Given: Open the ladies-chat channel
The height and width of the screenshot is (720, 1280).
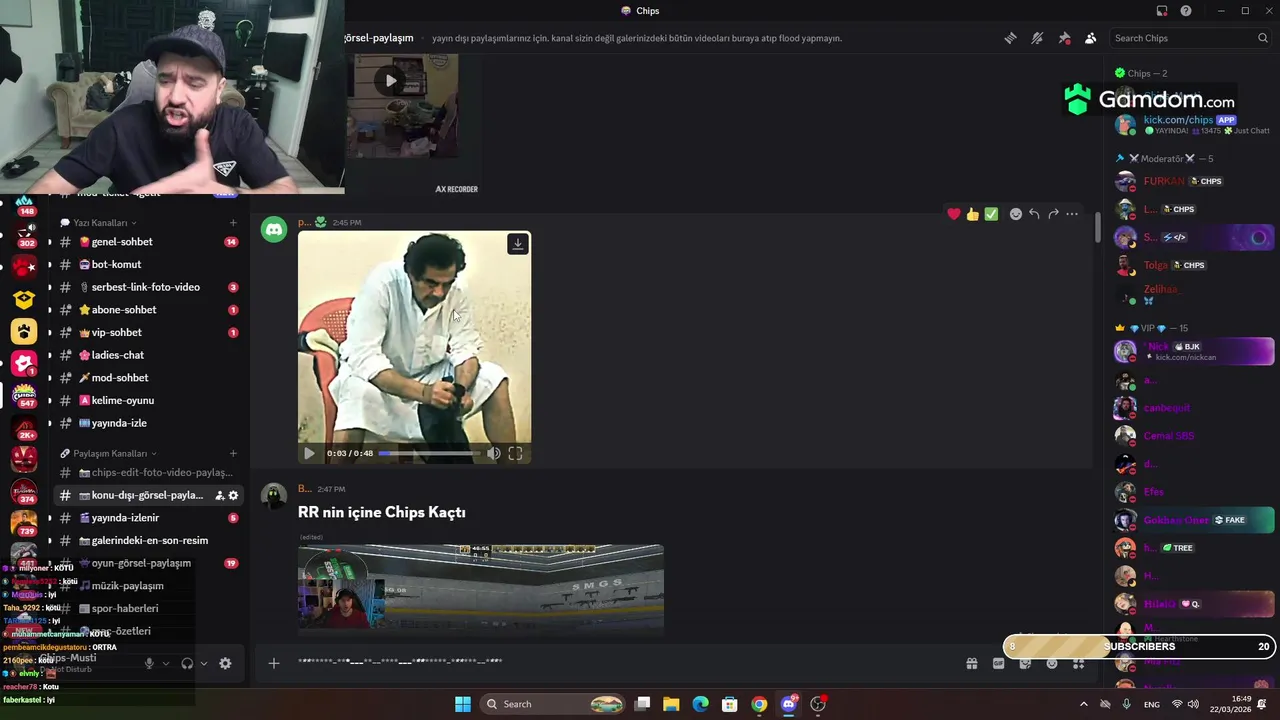Looking at the screenshot, I should tap(148, 355).
